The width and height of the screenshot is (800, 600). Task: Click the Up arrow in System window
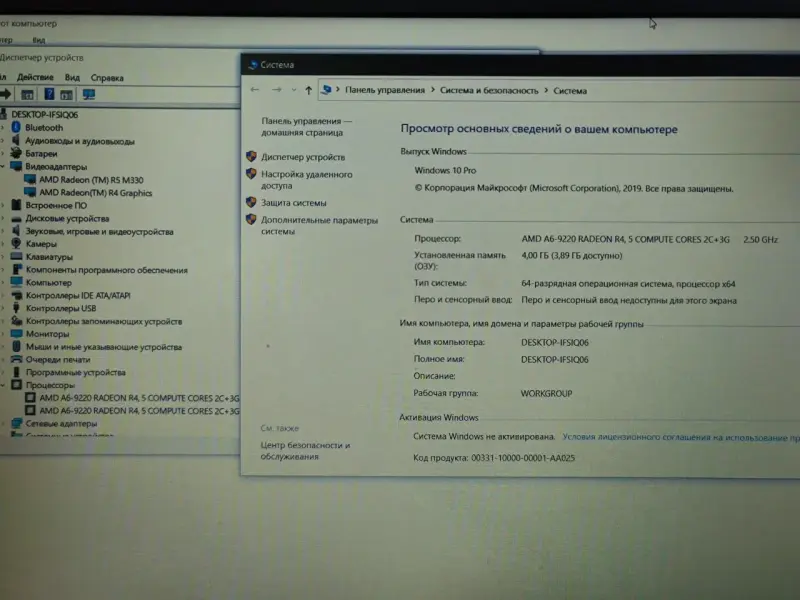point(308,90)
